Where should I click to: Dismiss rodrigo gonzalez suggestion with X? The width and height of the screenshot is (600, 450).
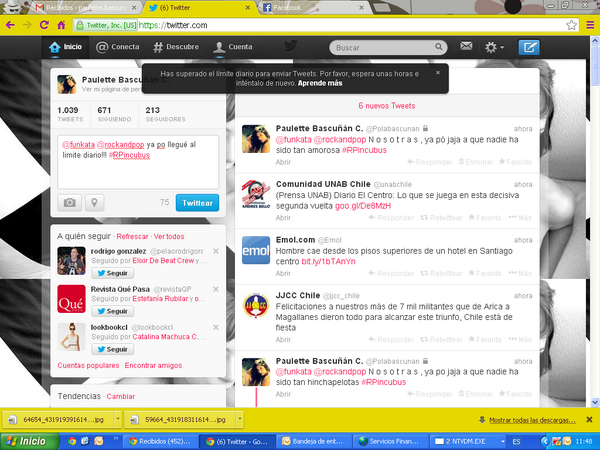pos(216,251)
